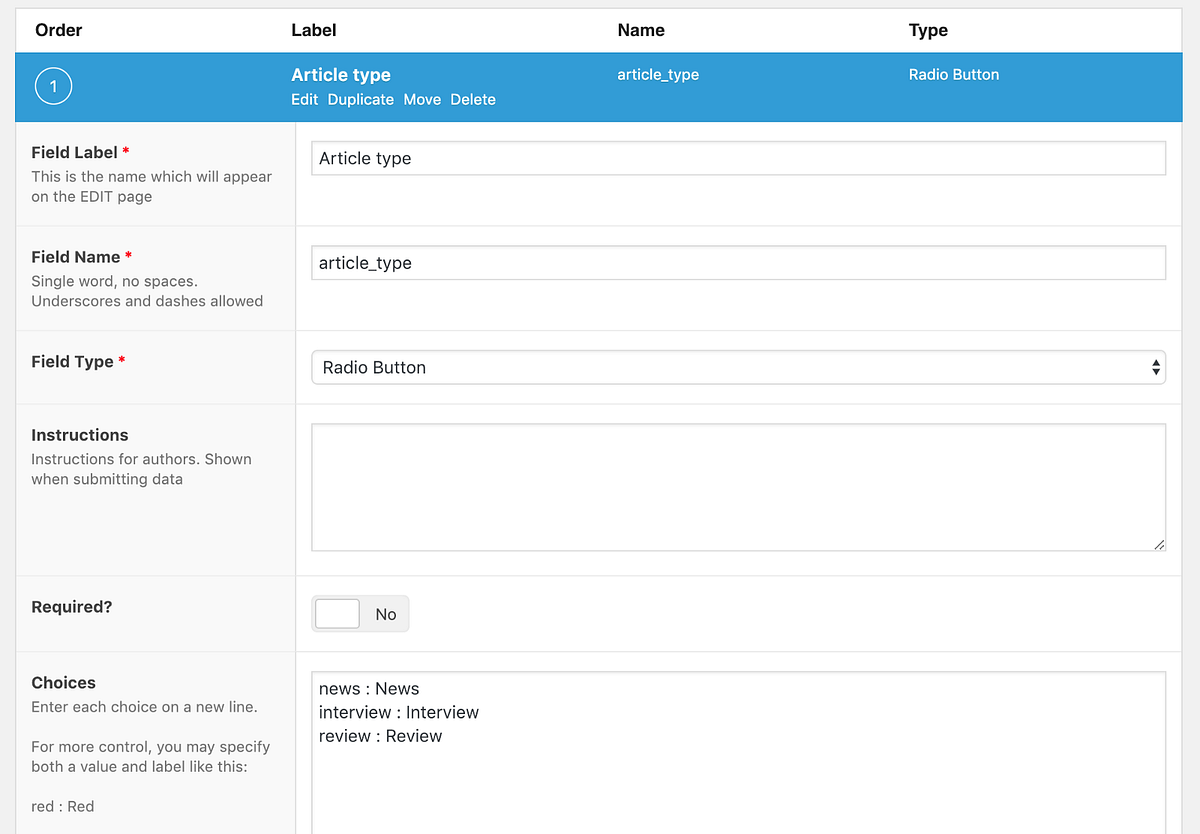Collapse the Article type field settings
The height and width of the screenshot is (834, 1200).
coord(341,75)
